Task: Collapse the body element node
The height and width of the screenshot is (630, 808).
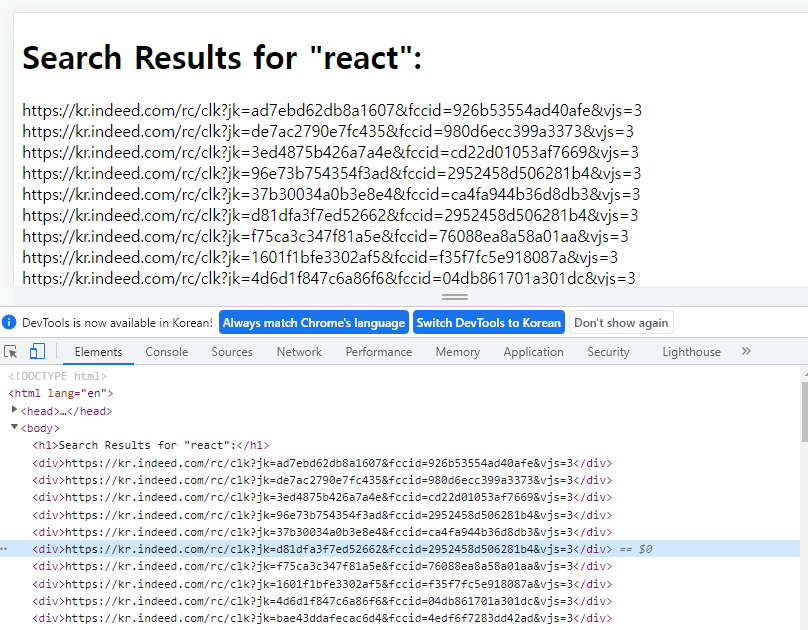Action: (14, 427)
